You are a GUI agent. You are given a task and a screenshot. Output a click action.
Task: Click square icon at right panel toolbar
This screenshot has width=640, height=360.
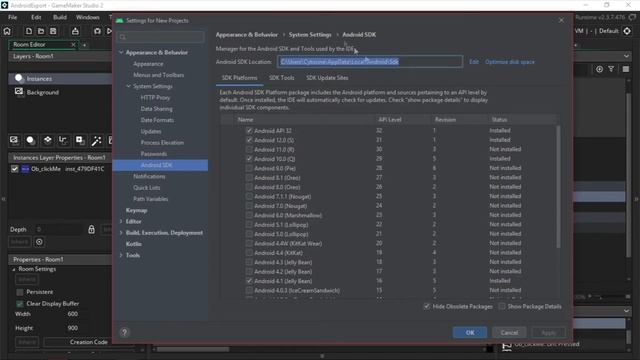point(626,69)
